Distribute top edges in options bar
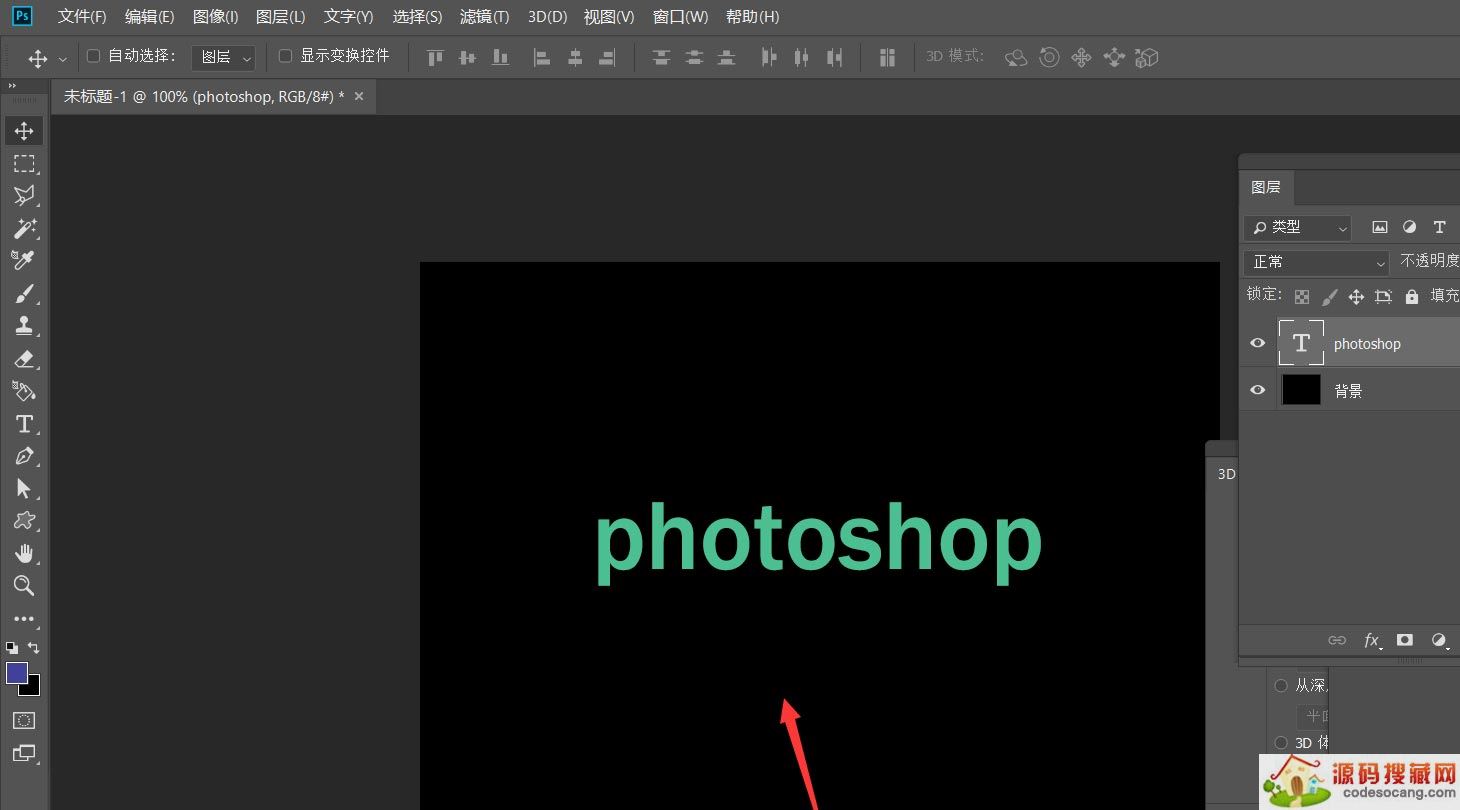 tap(661, 58)
